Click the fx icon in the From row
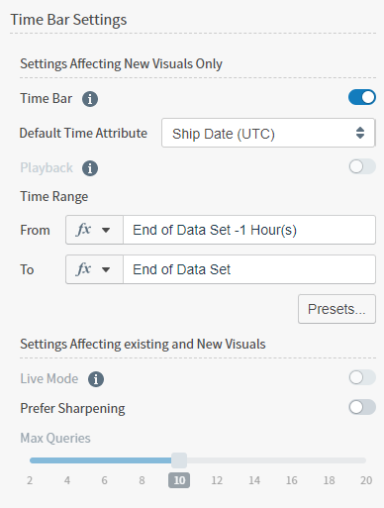Screen dimensions: 384x508 coord(83,230)
